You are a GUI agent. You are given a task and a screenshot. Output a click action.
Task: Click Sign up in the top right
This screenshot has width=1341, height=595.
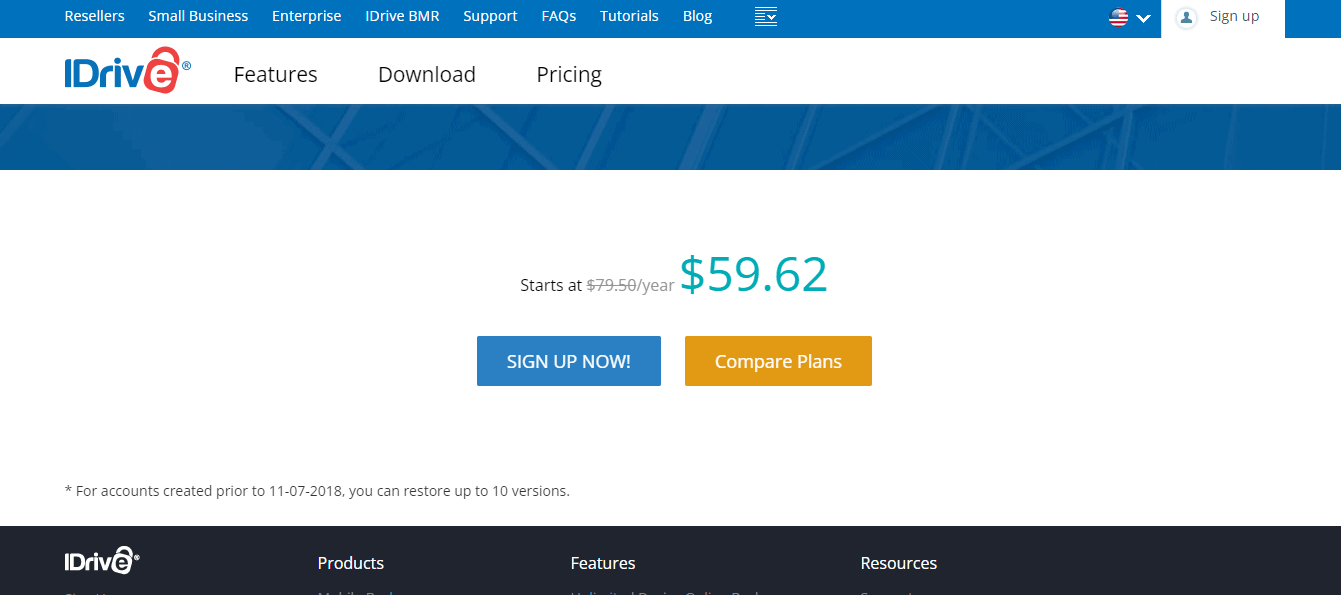pyautogui.click(x=1235, y=17)
